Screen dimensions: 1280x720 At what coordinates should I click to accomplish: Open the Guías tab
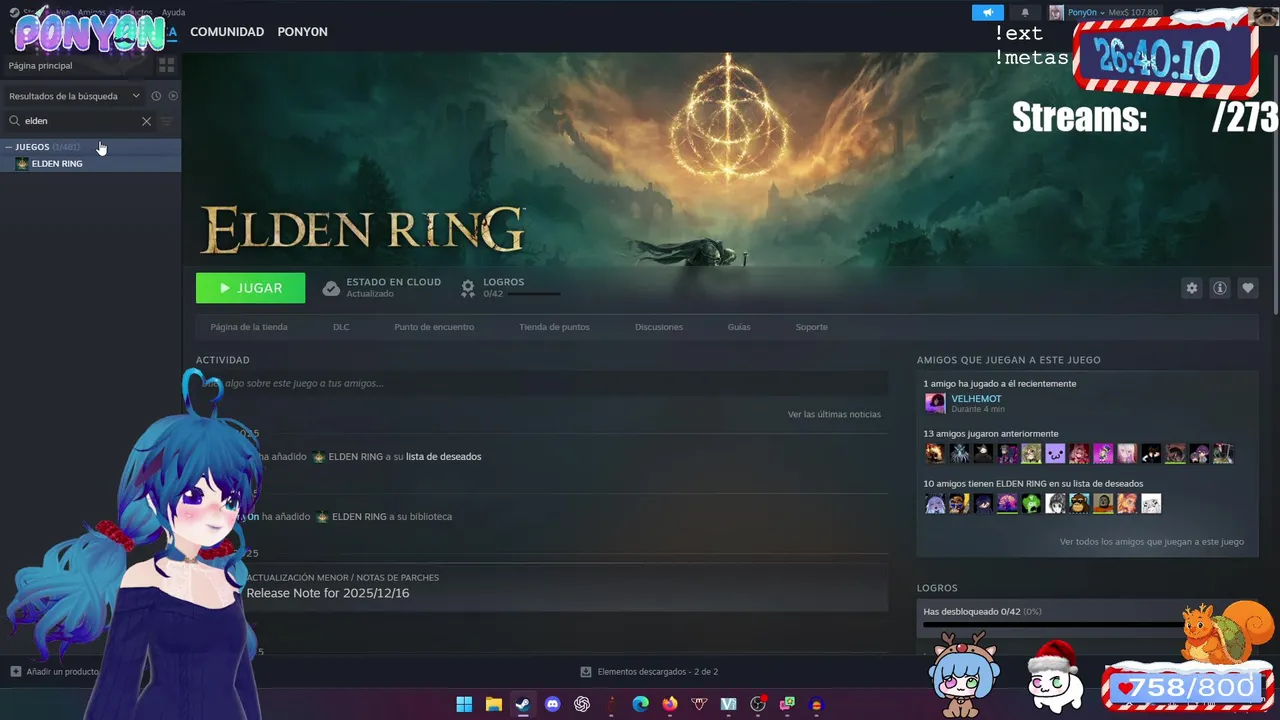coord(739,327)
